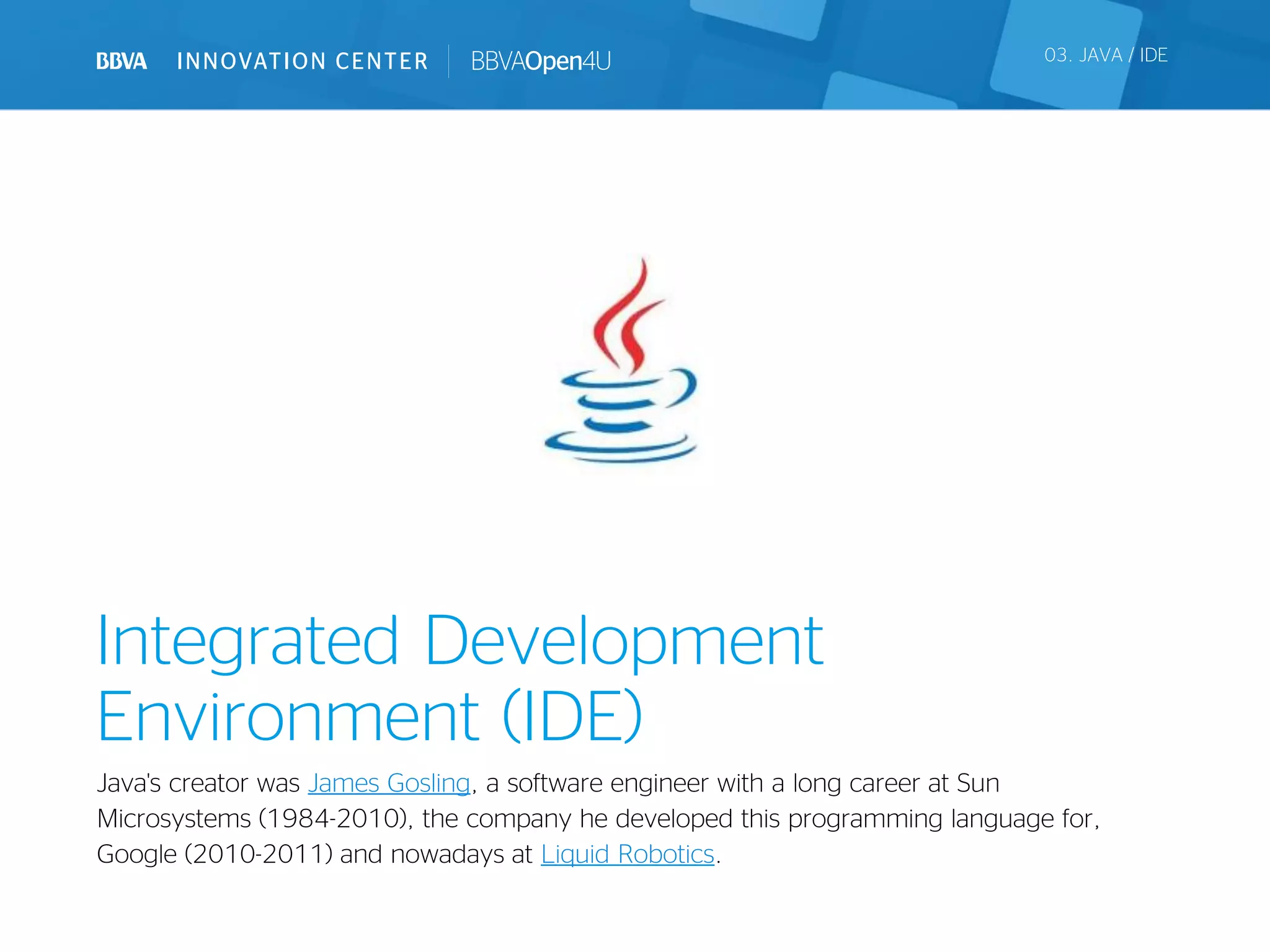The image size is (1270, 952).
Task: Open the James Gosling link
Action: [x=389, y=783]
